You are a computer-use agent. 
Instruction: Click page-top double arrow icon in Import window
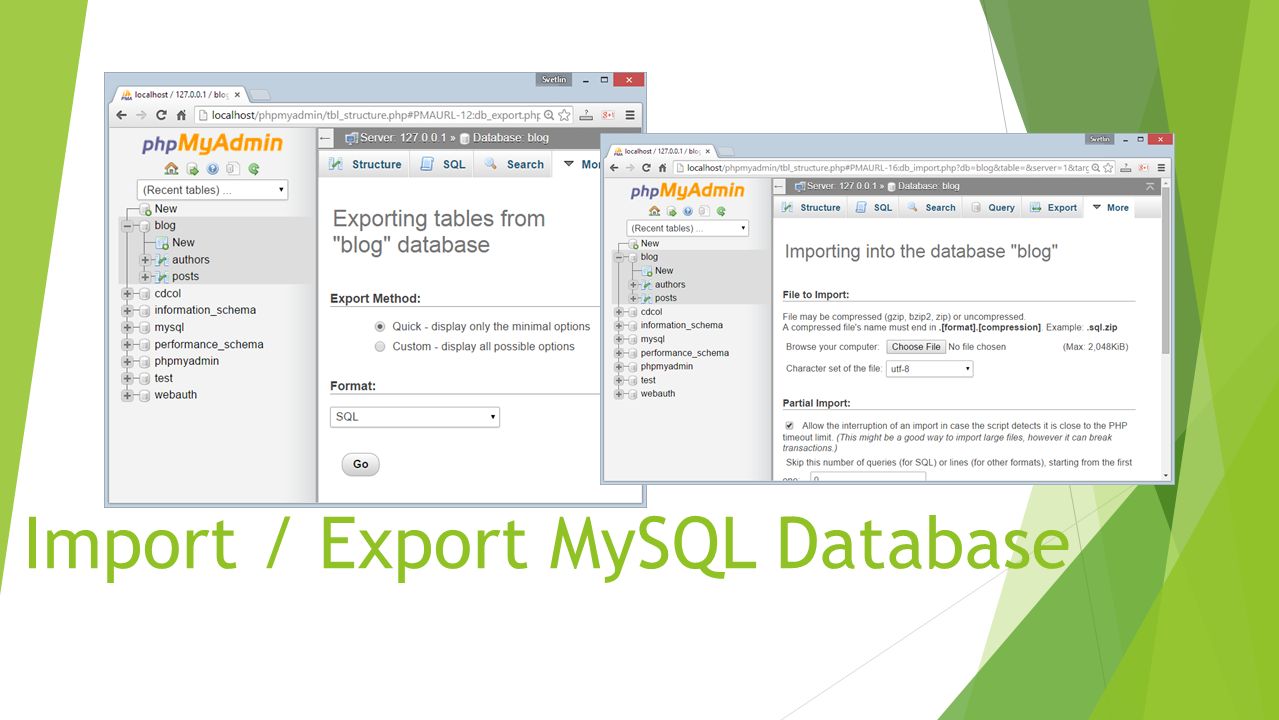point(1150,186)
